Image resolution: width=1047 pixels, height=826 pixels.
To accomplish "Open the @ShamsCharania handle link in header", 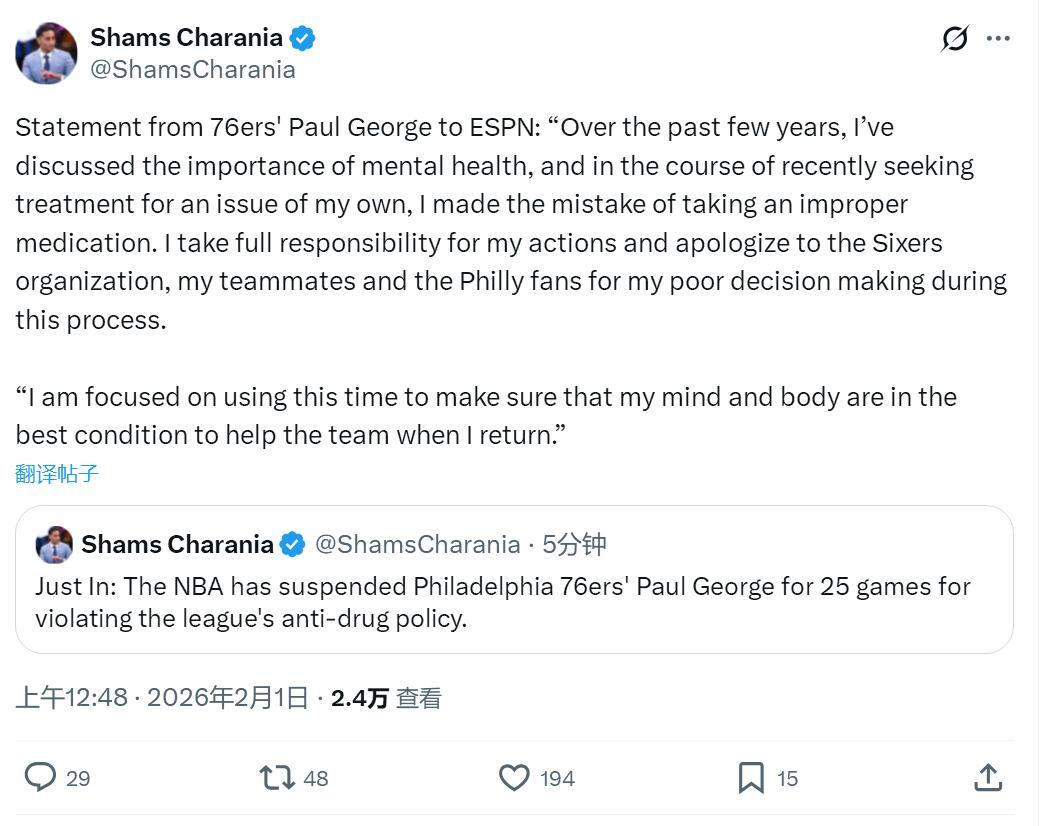I will pos(193,69).
